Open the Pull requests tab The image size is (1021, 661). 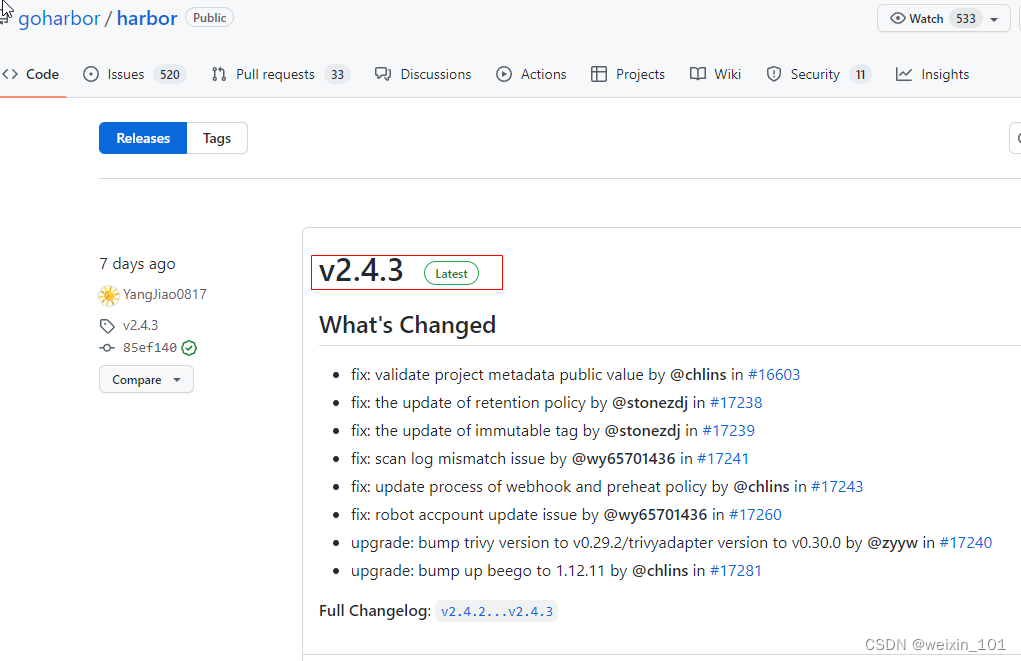[x=281, y=74]
